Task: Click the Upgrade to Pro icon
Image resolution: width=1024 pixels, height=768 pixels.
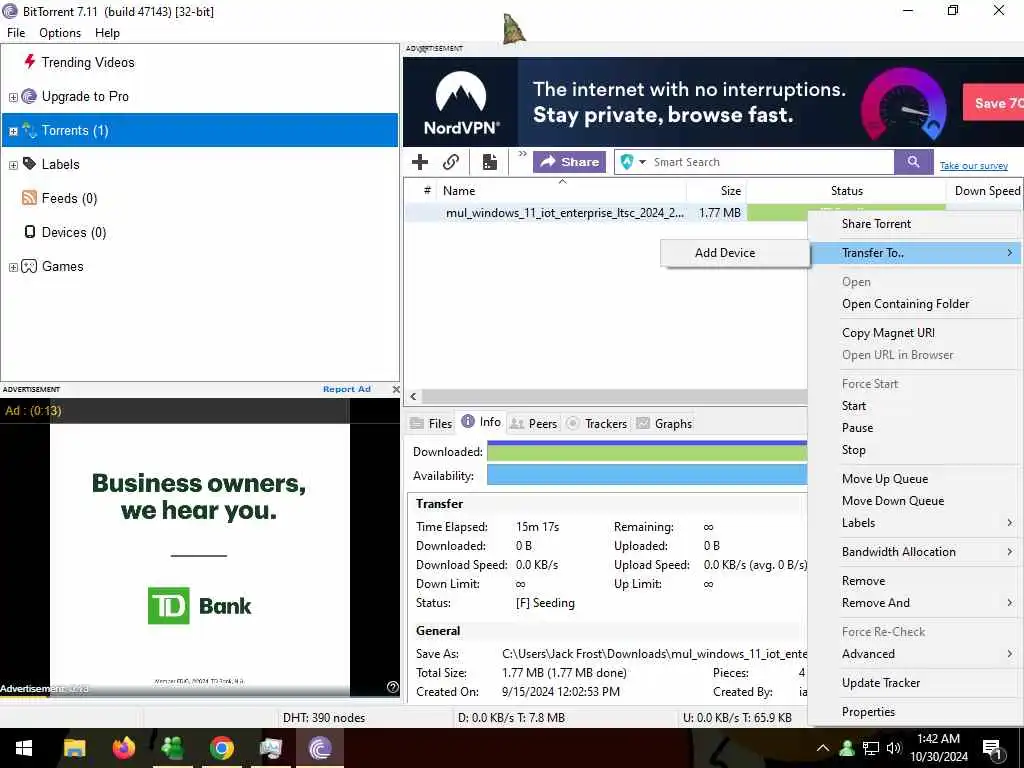Action: (x=29, y=97)
